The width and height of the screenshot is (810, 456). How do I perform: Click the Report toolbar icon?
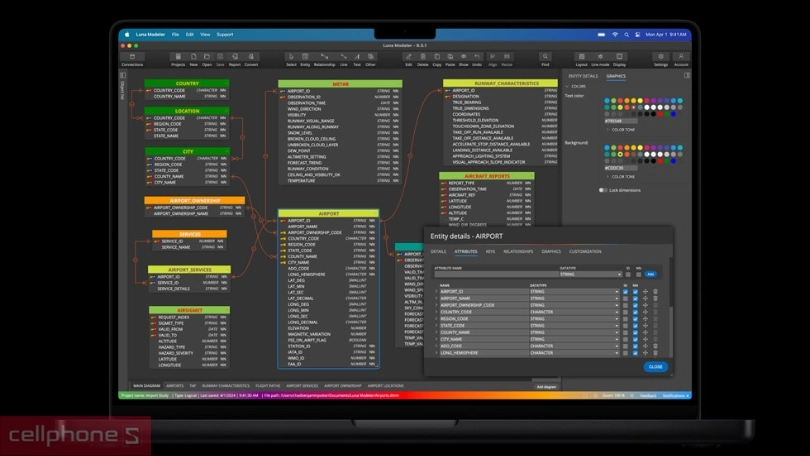tap(235, 59)
